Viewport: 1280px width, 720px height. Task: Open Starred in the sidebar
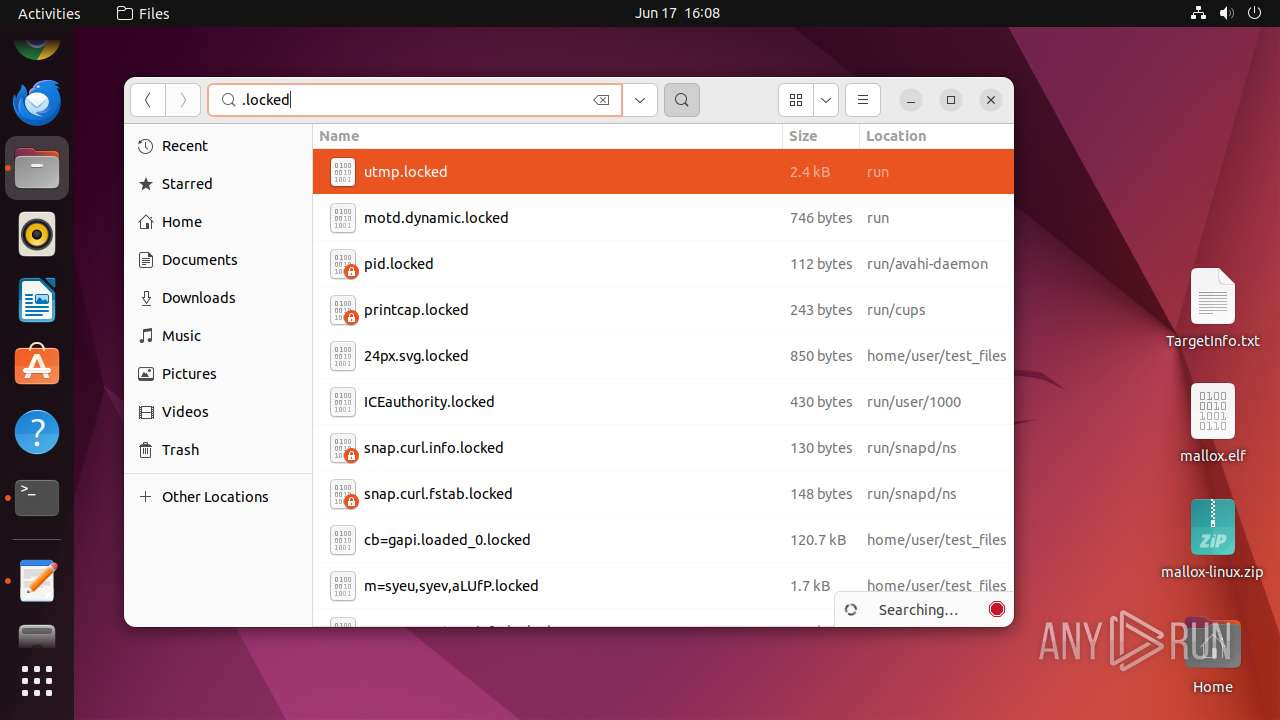tap(218, 184)
